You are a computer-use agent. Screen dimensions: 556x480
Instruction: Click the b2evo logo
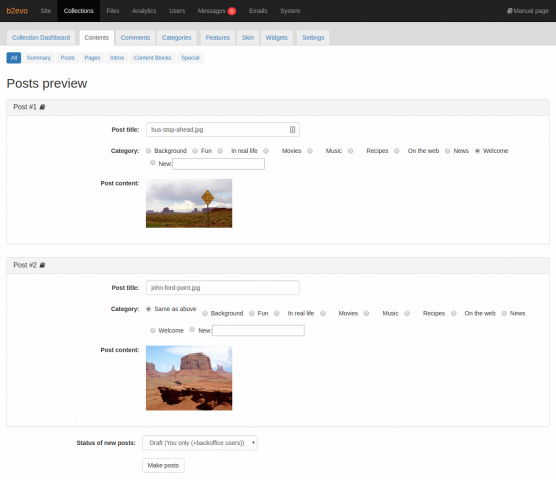(x=17, y=11)
